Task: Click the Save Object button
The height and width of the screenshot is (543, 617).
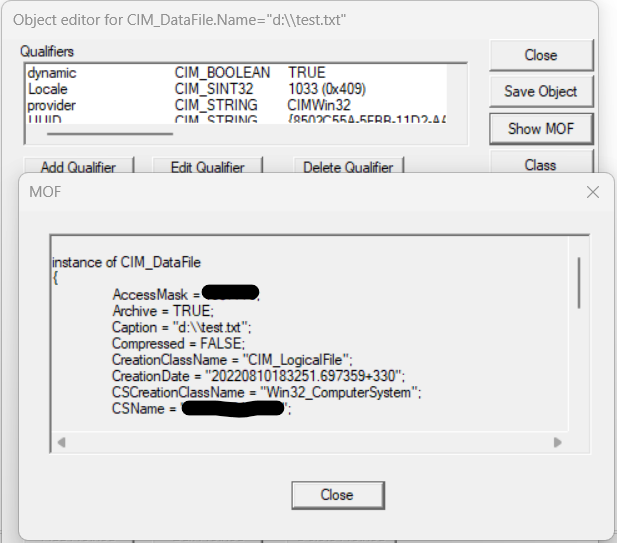Action: [541, 91]
